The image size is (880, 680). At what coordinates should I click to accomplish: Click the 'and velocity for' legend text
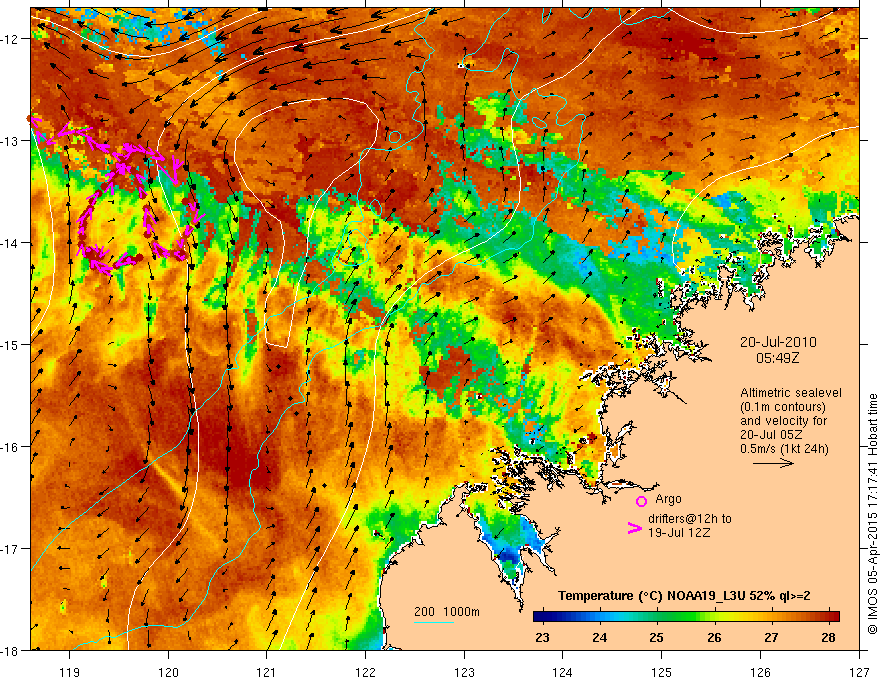(x=783, y=421)
